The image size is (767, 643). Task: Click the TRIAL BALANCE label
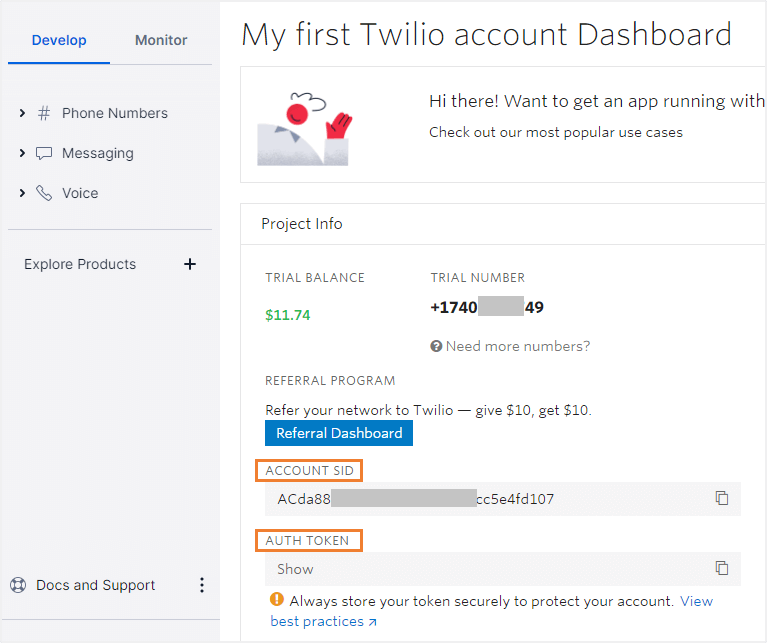[x=315, y=278]
